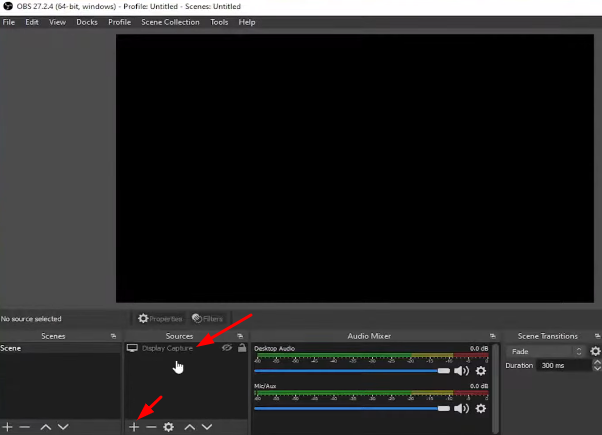Open transition properties gear icon
The width and height of the screenshot is (602, 435).
[x=595, y=351]
